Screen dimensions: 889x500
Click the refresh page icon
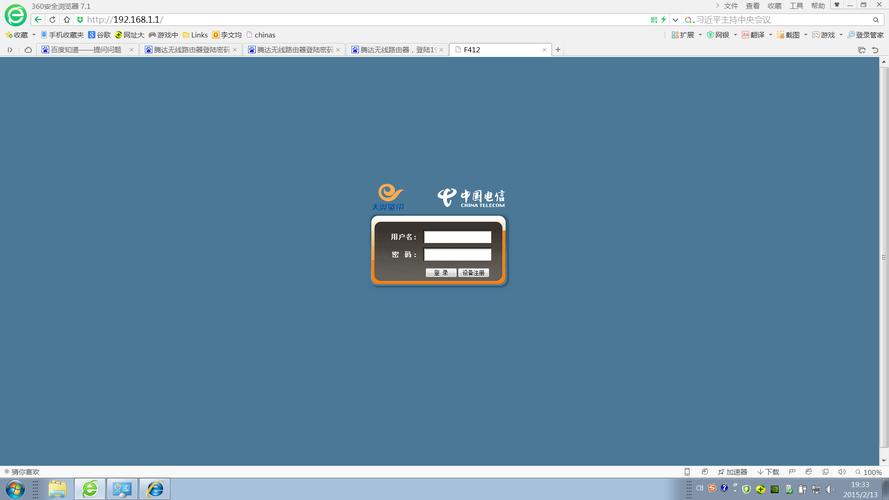click(x=52, y=19)
